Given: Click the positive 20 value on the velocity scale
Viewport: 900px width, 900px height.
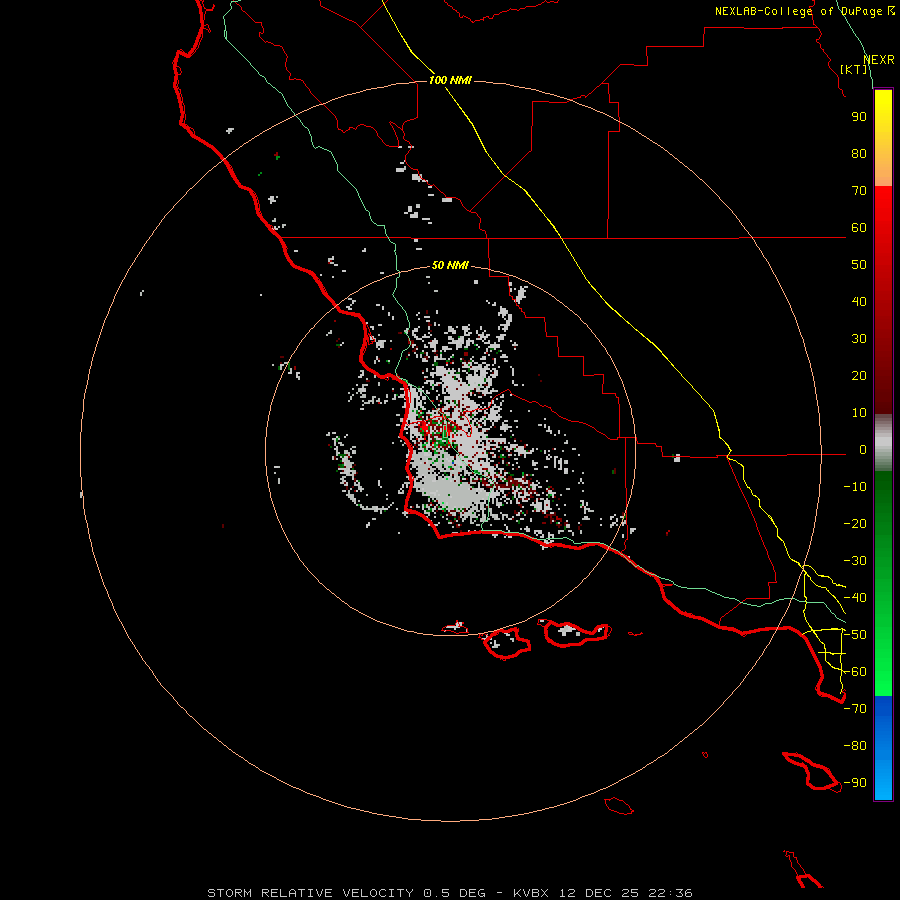Looking at the screenshot, I should [x=859, y=375].
